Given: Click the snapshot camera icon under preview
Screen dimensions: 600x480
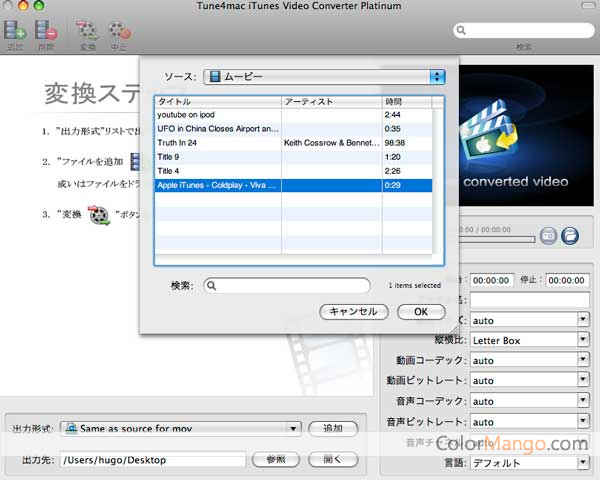Looking at the screenshot, I should (548, 235).
